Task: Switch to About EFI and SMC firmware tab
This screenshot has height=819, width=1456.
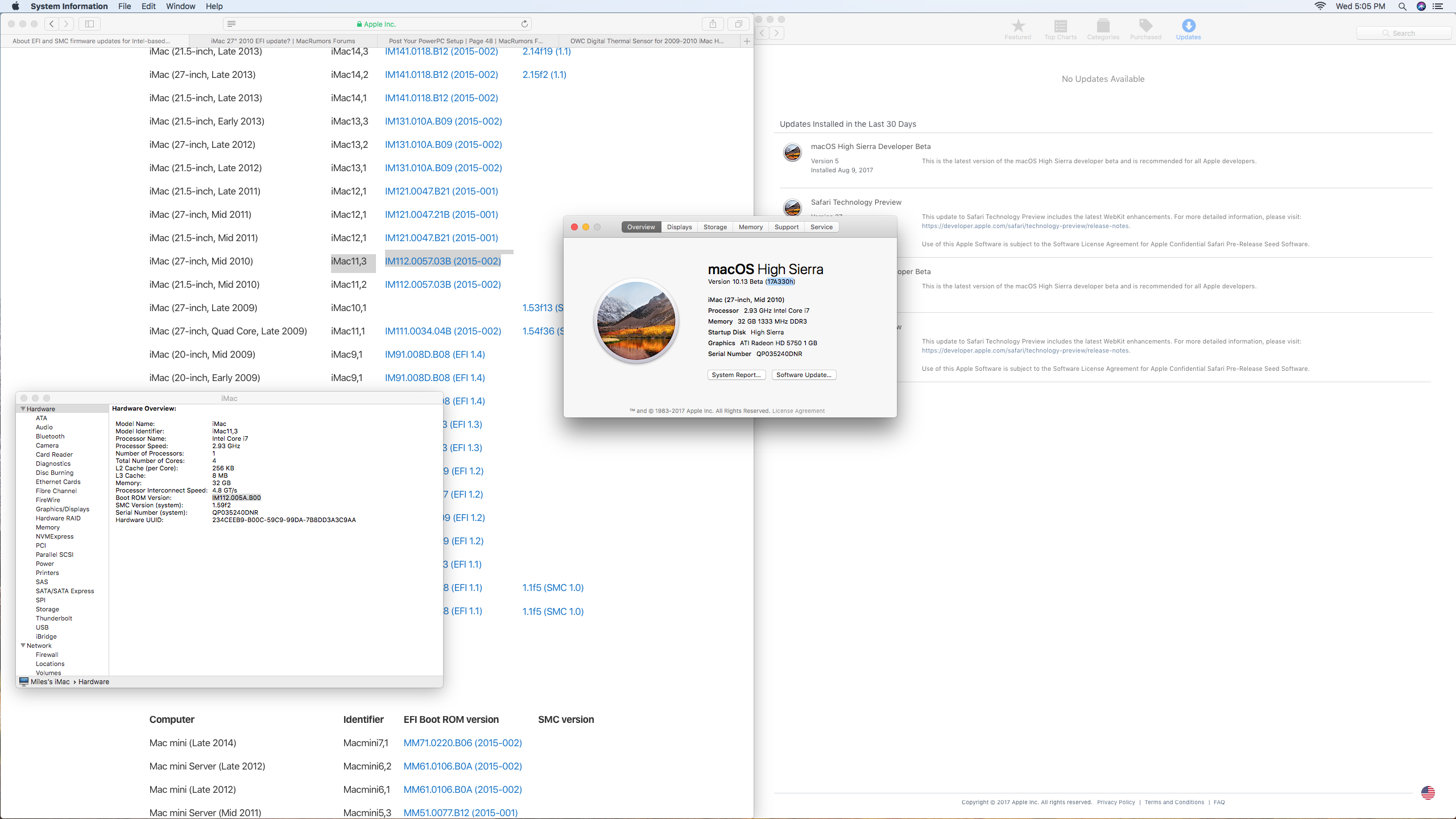Action: tap(94, 41)
